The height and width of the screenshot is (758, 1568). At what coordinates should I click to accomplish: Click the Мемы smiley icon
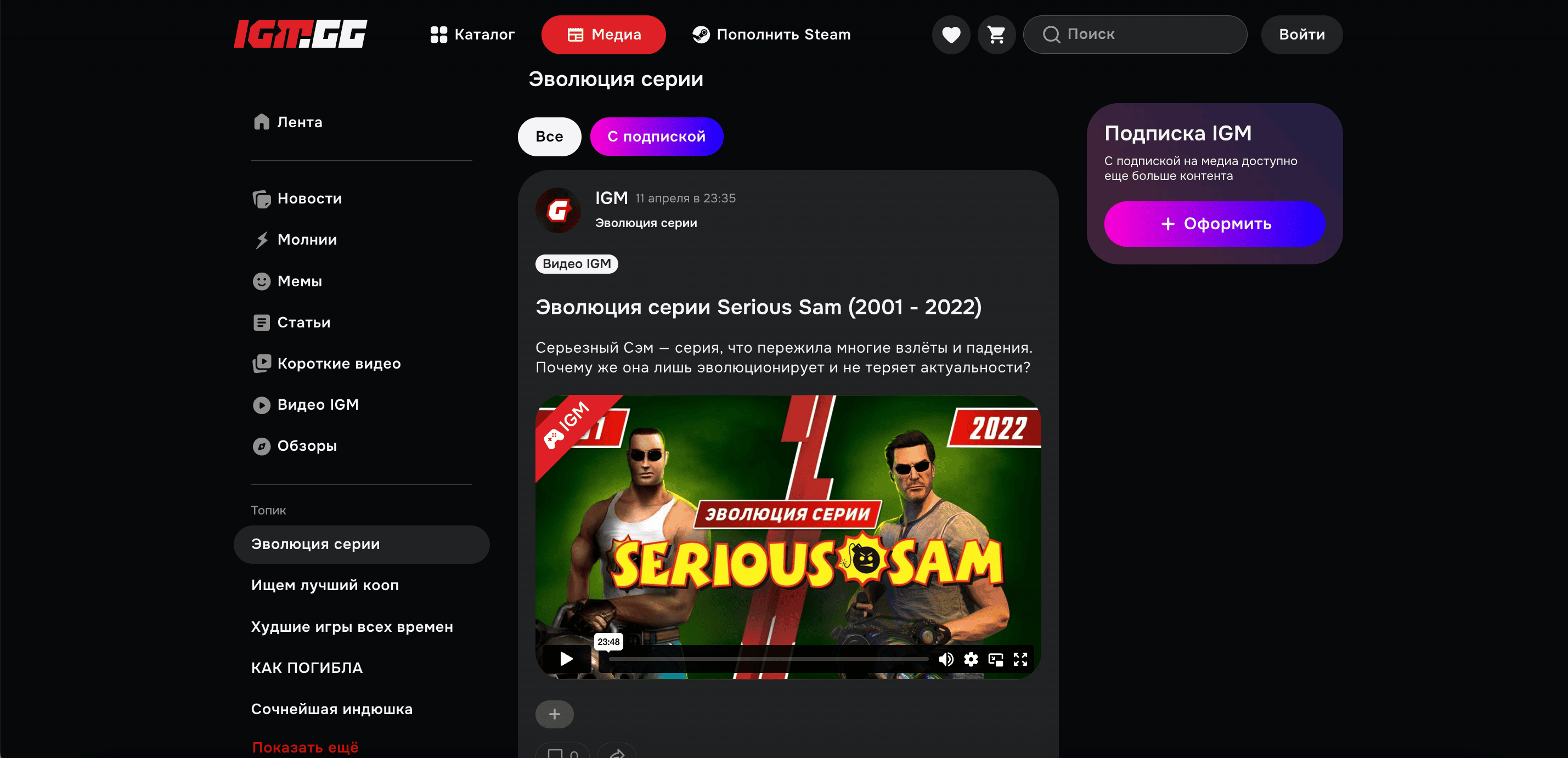(262, 282)
